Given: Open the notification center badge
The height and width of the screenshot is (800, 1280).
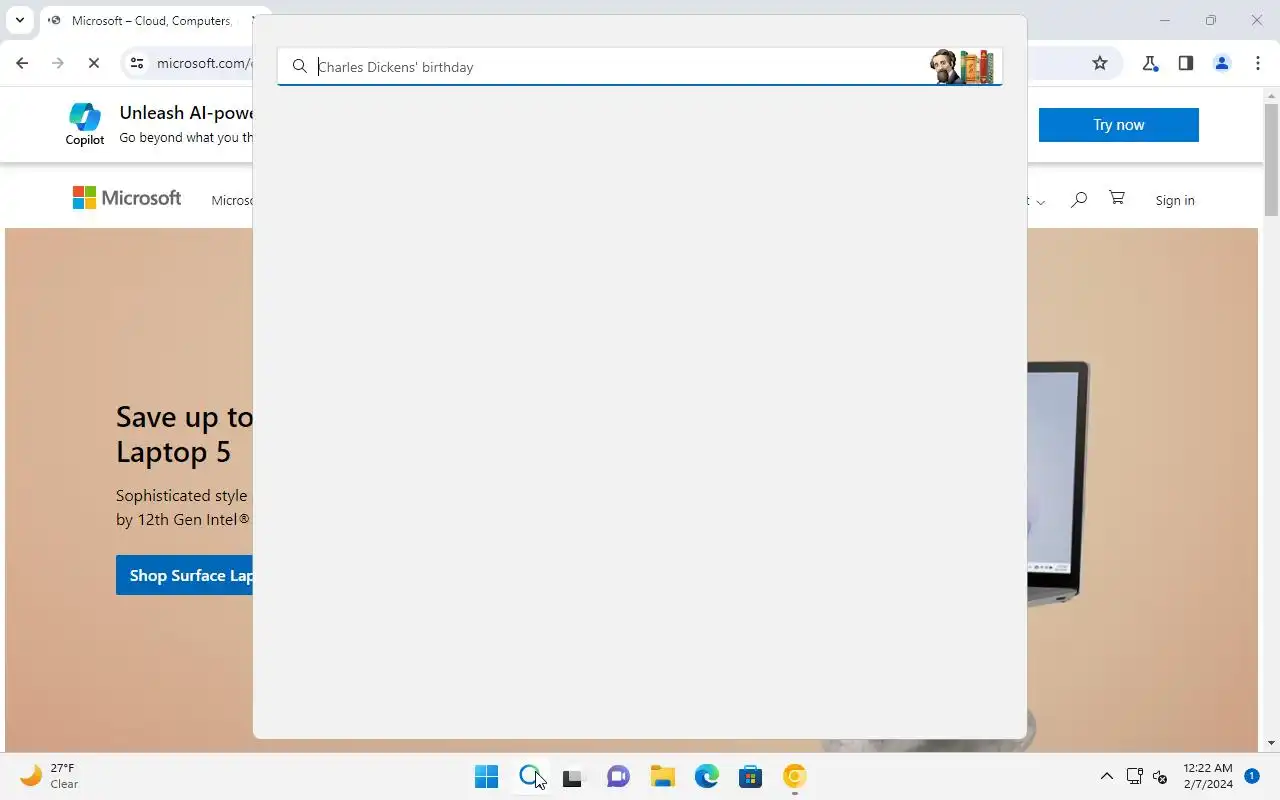Looking at the screenshot, I should (x=1252, y=776).
